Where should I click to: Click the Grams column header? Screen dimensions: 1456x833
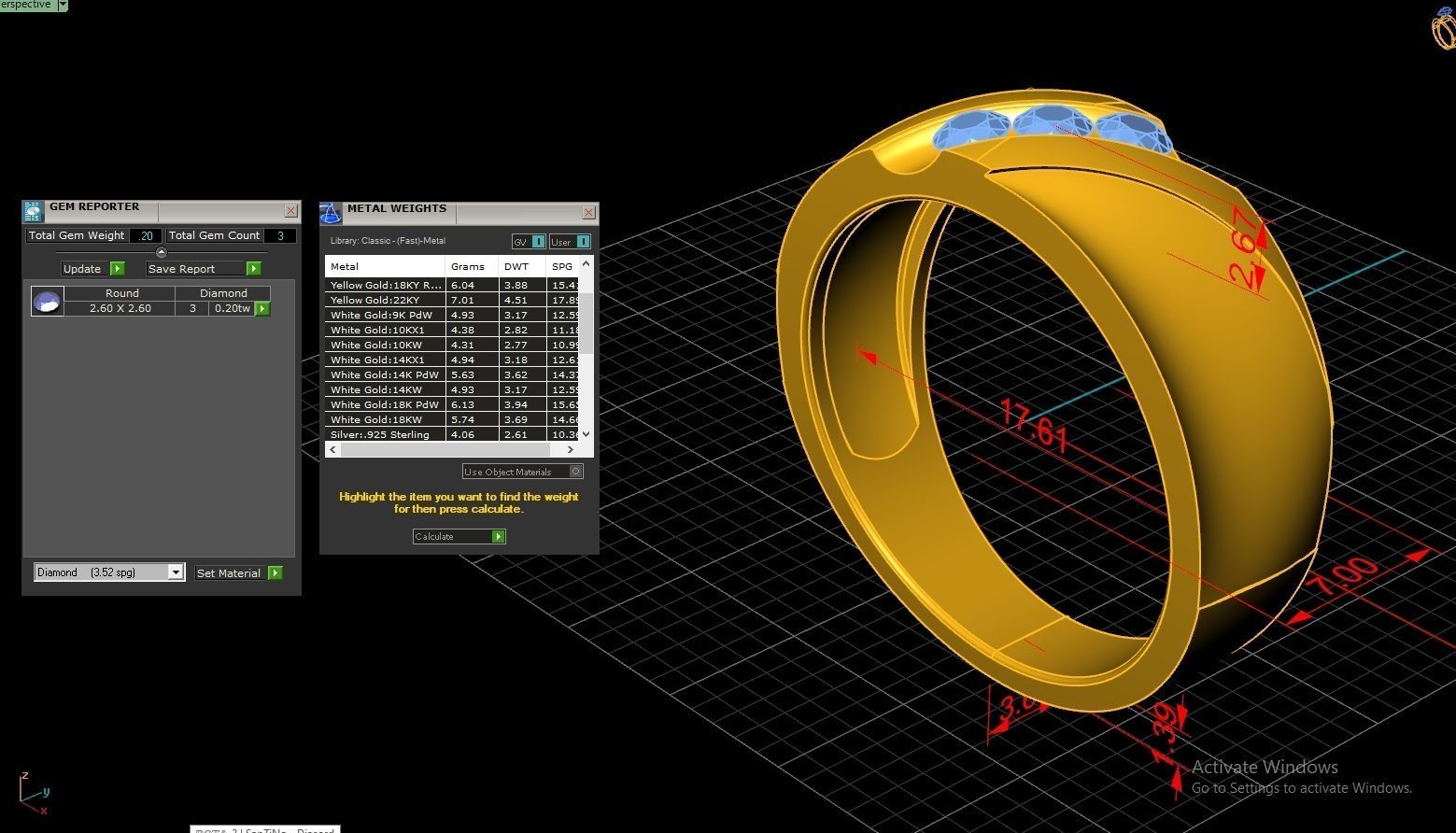point(472,266)
